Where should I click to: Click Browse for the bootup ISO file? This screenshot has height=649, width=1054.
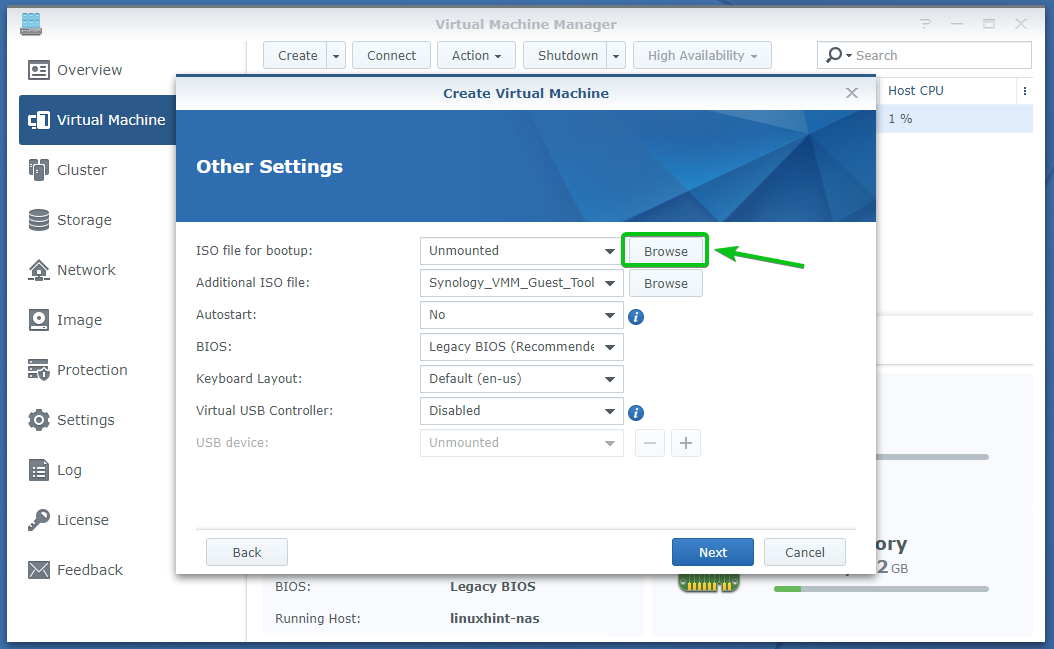click(x=665, y=251)
